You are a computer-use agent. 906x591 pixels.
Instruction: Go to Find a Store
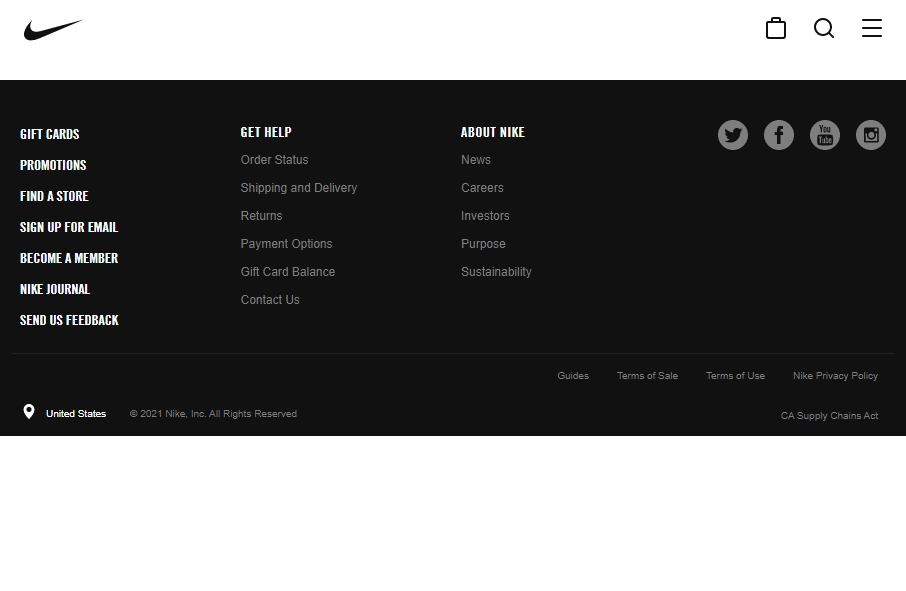(x=54, y=196)
